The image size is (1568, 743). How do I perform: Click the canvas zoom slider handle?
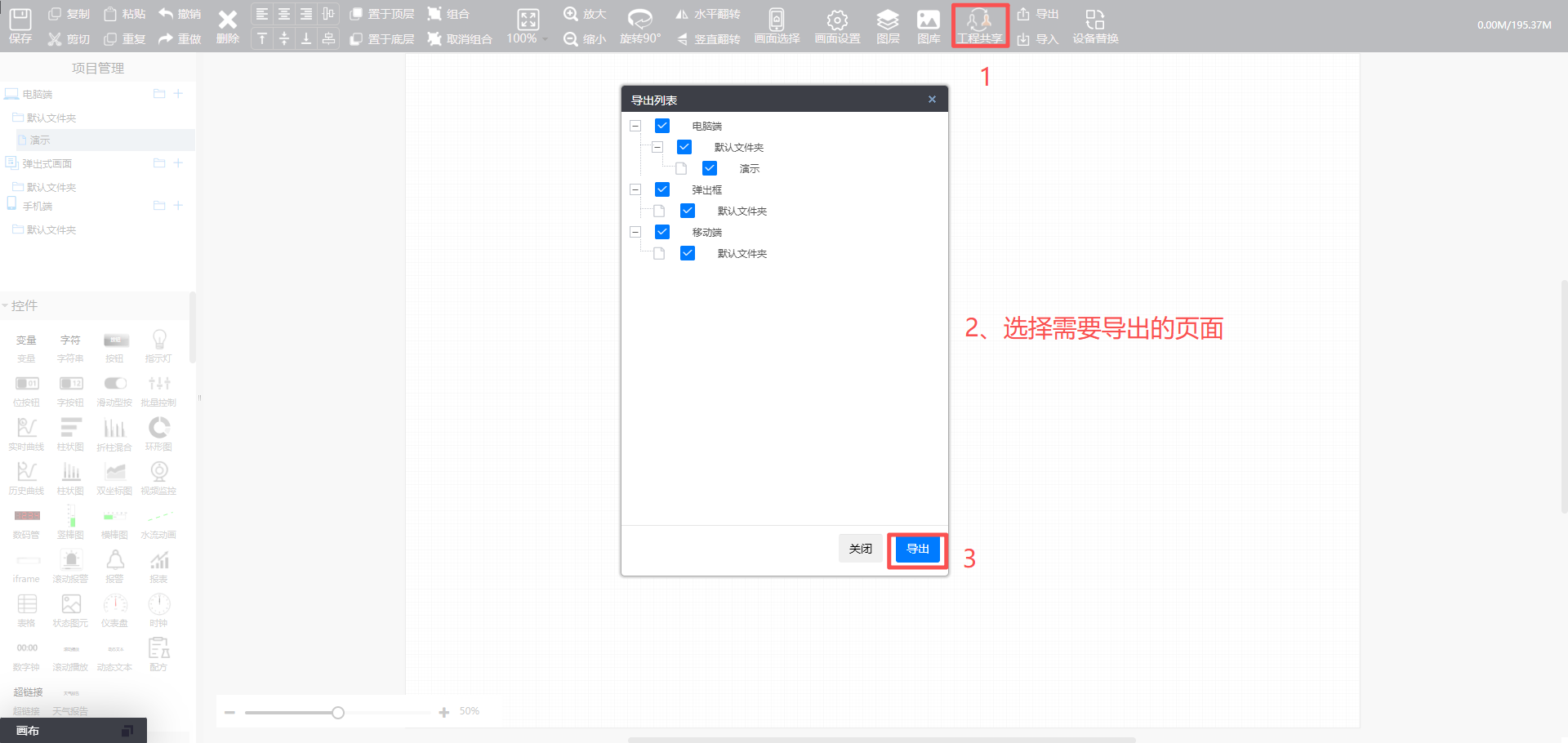pyautogui.click(x=338, y=713)
